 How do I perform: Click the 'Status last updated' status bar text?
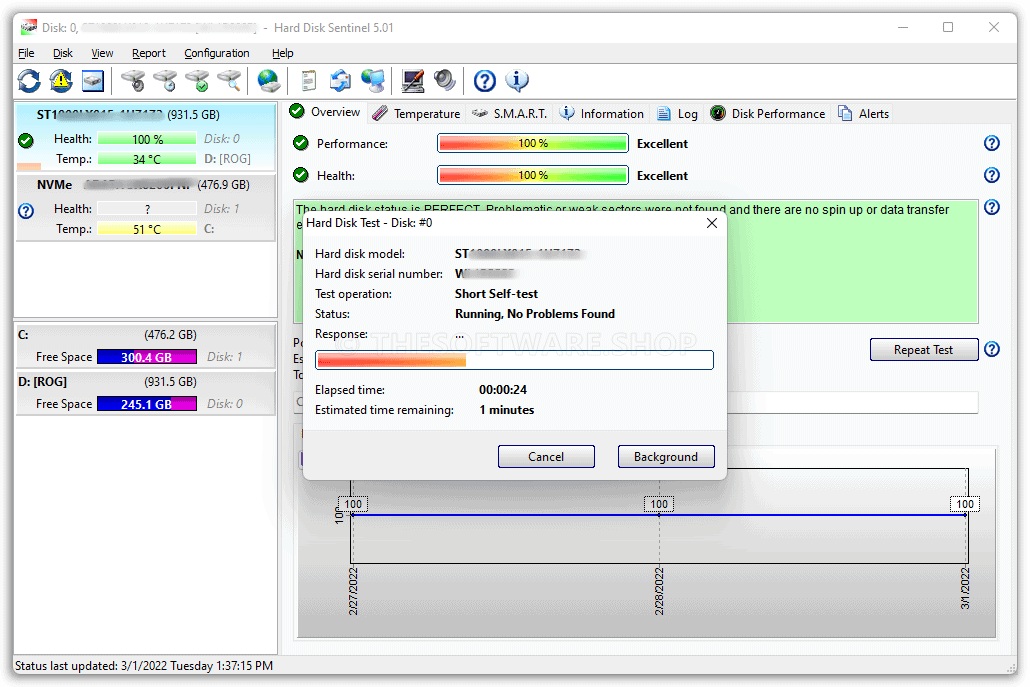144,665
